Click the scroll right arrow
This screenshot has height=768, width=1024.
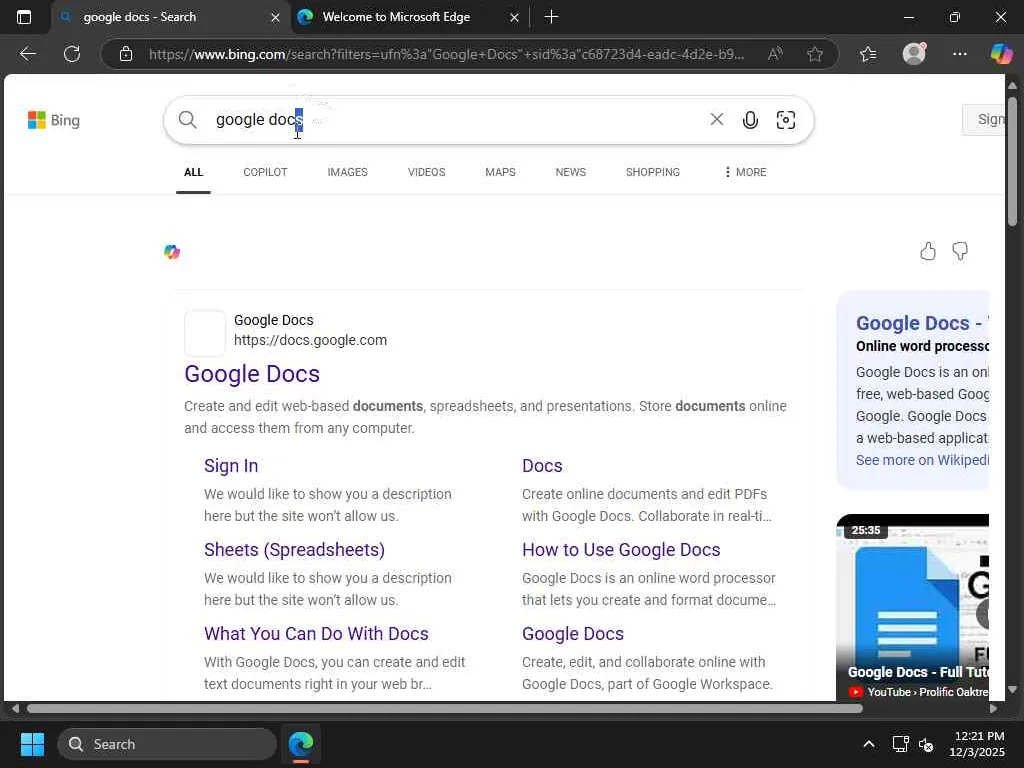click(993, 709)
